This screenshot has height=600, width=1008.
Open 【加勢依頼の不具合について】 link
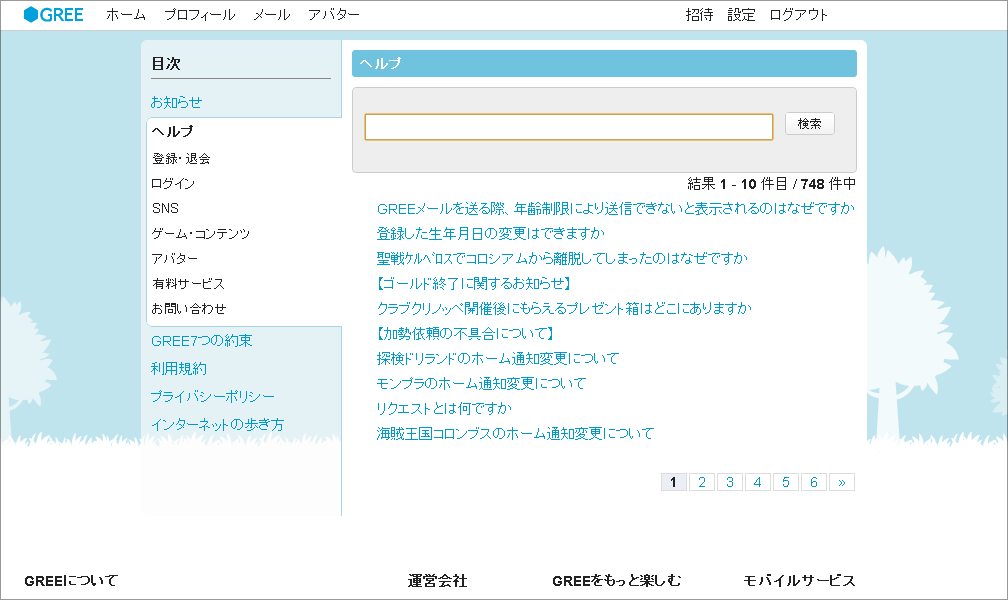tap(465, 333)
